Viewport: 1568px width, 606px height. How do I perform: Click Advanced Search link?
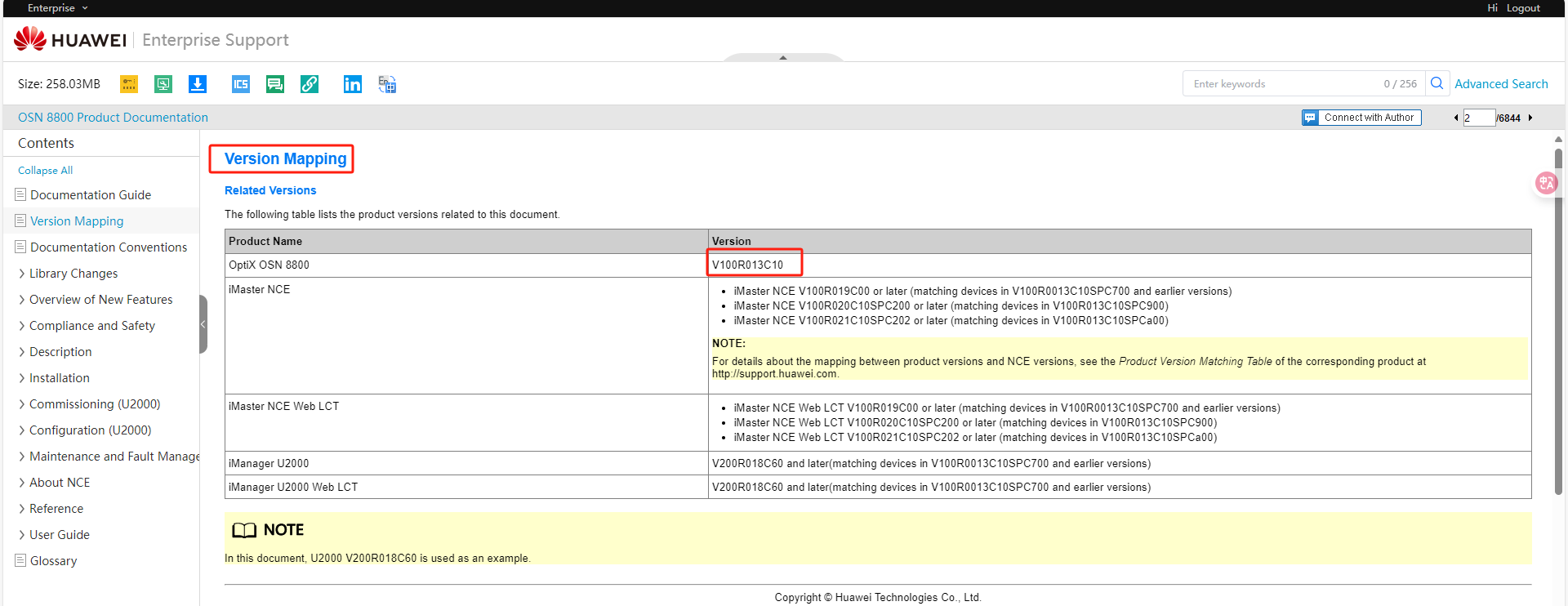click(x=1501, y=83)
